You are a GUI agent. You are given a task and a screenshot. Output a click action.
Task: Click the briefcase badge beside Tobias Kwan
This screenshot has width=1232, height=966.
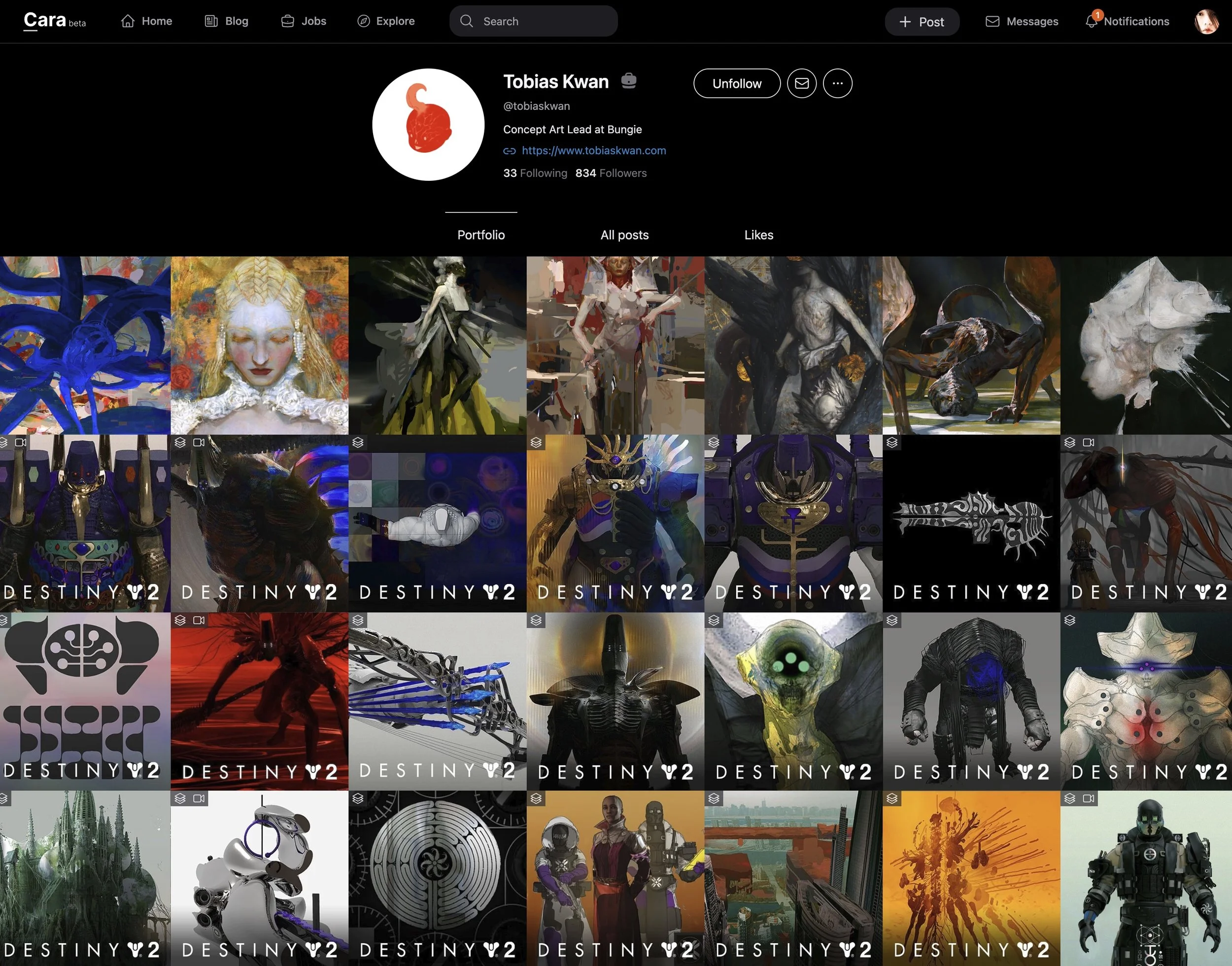(x=628, y=81)
